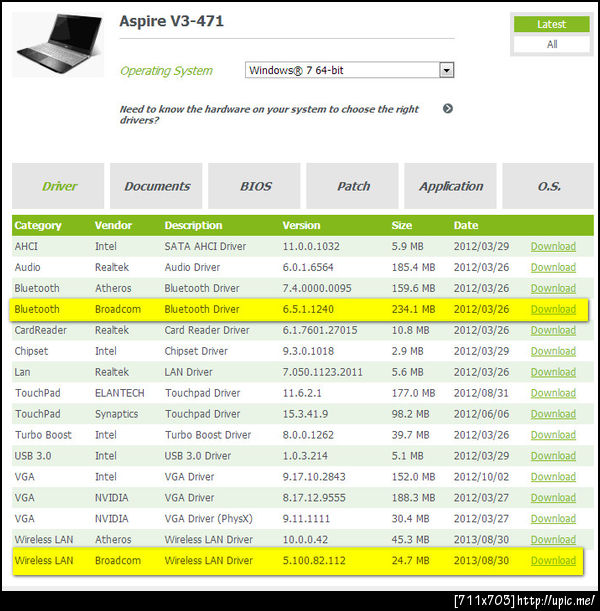Click version 5.100.82.112 cell

[314, 561]
